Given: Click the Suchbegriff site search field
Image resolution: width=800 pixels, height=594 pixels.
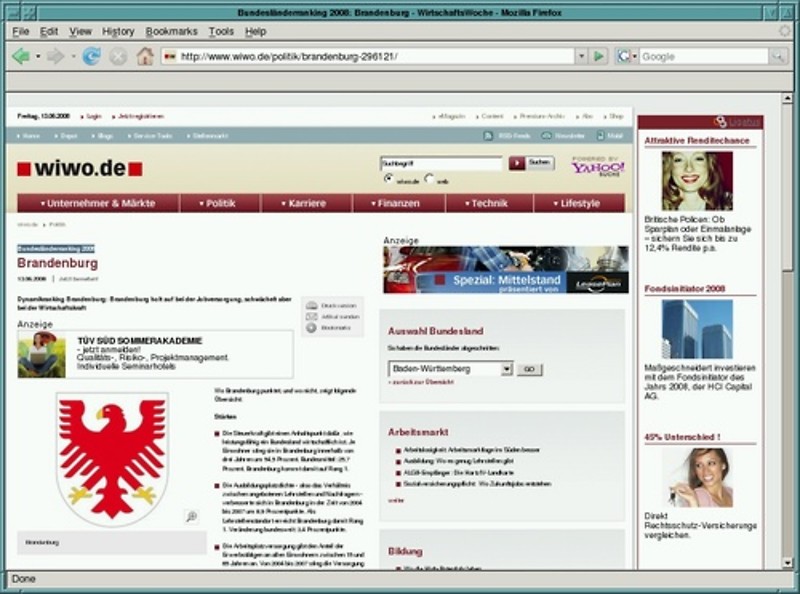Looking at the screenshot, I should (441, 163).
